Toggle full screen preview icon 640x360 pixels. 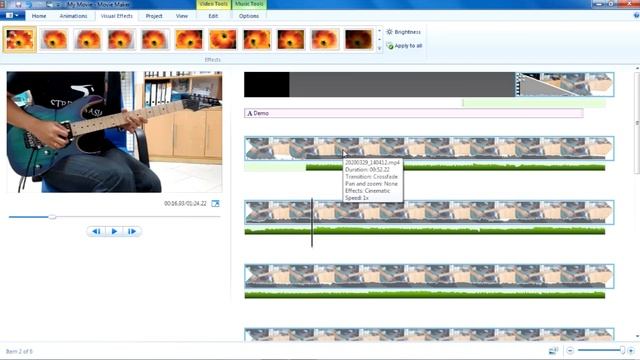pos(216,203)
